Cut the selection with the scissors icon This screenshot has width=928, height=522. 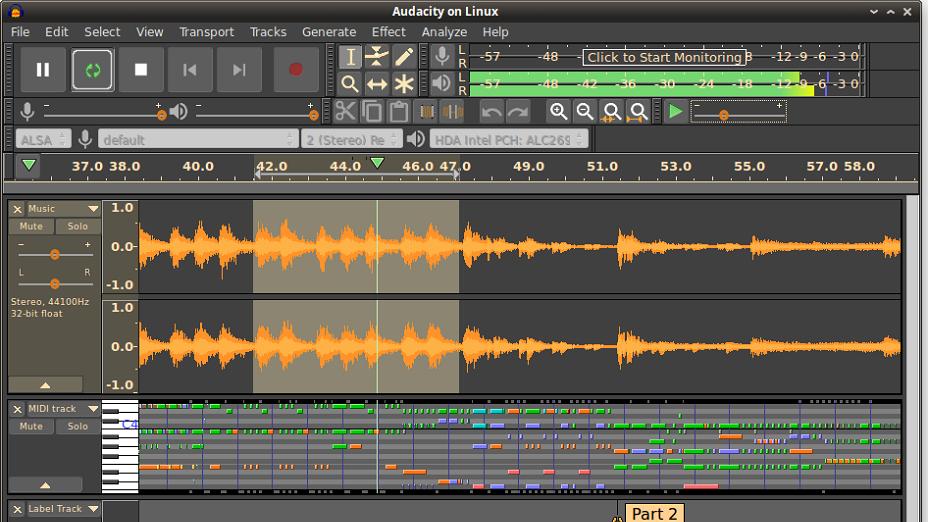point(346,111)
